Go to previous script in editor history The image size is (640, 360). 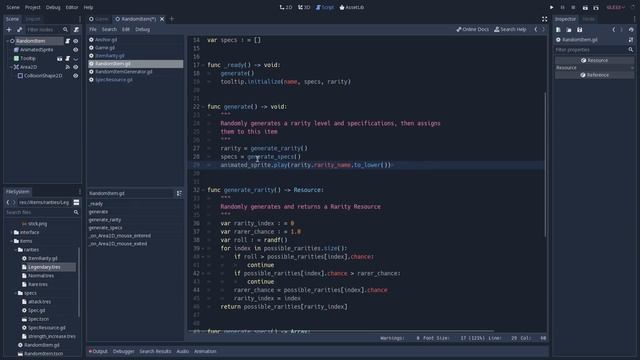tap(536, 29)
